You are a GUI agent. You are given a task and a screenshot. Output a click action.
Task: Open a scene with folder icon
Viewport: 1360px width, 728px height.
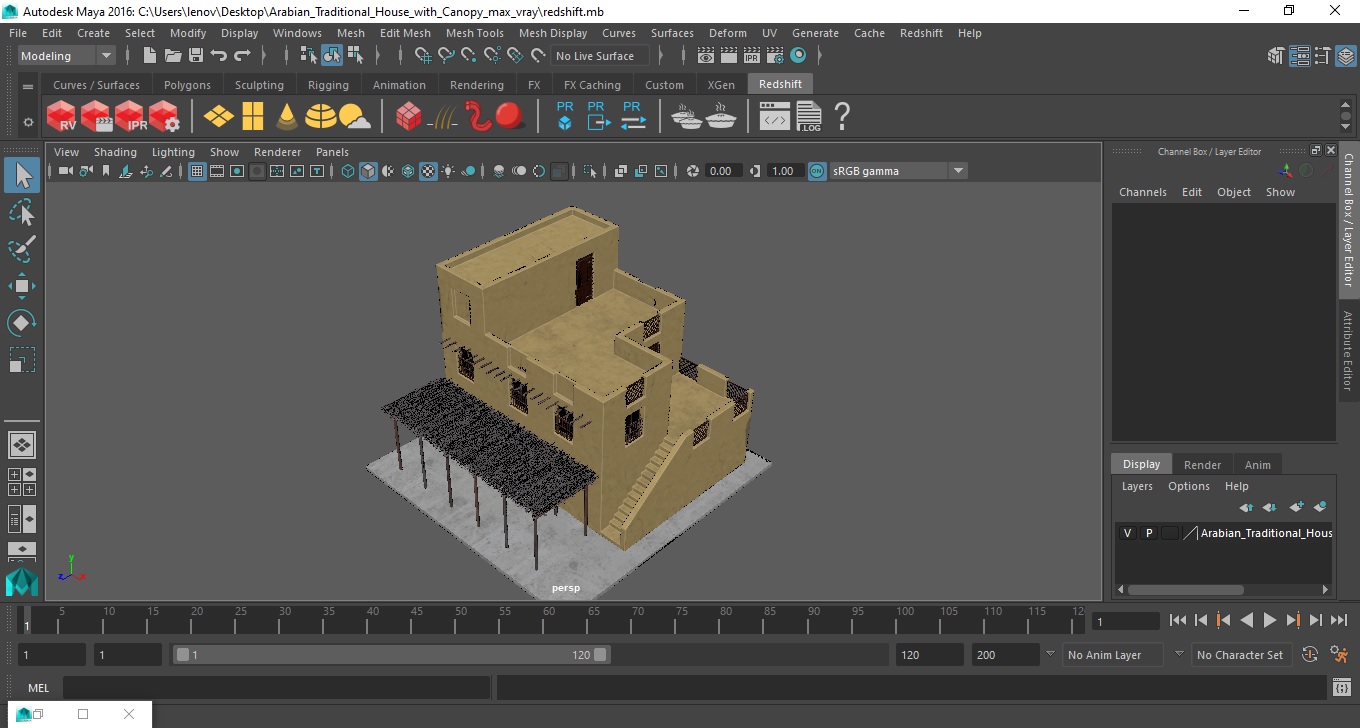(173, 56)
